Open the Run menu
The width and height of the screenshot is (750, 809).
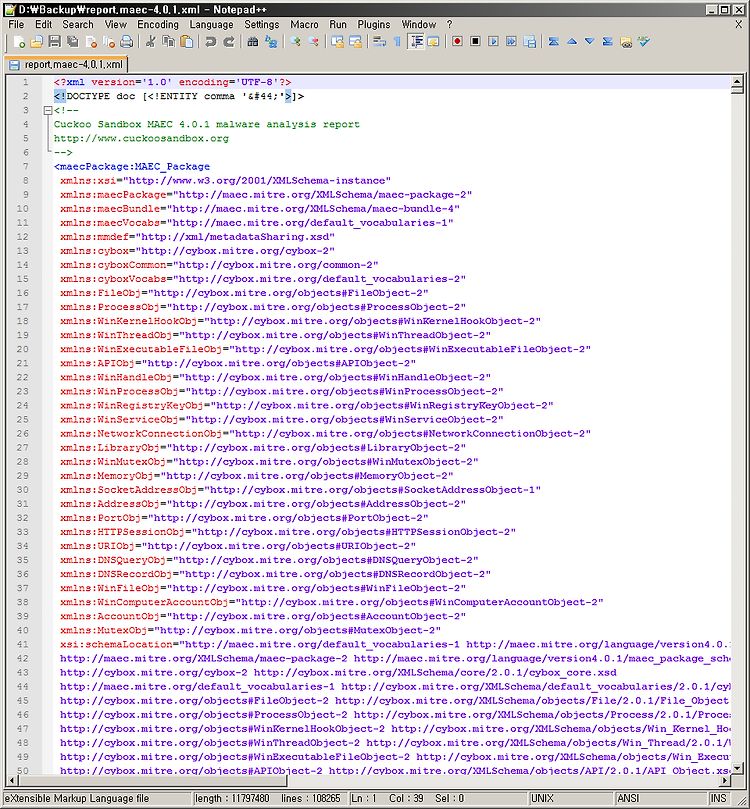coord(338,25)
